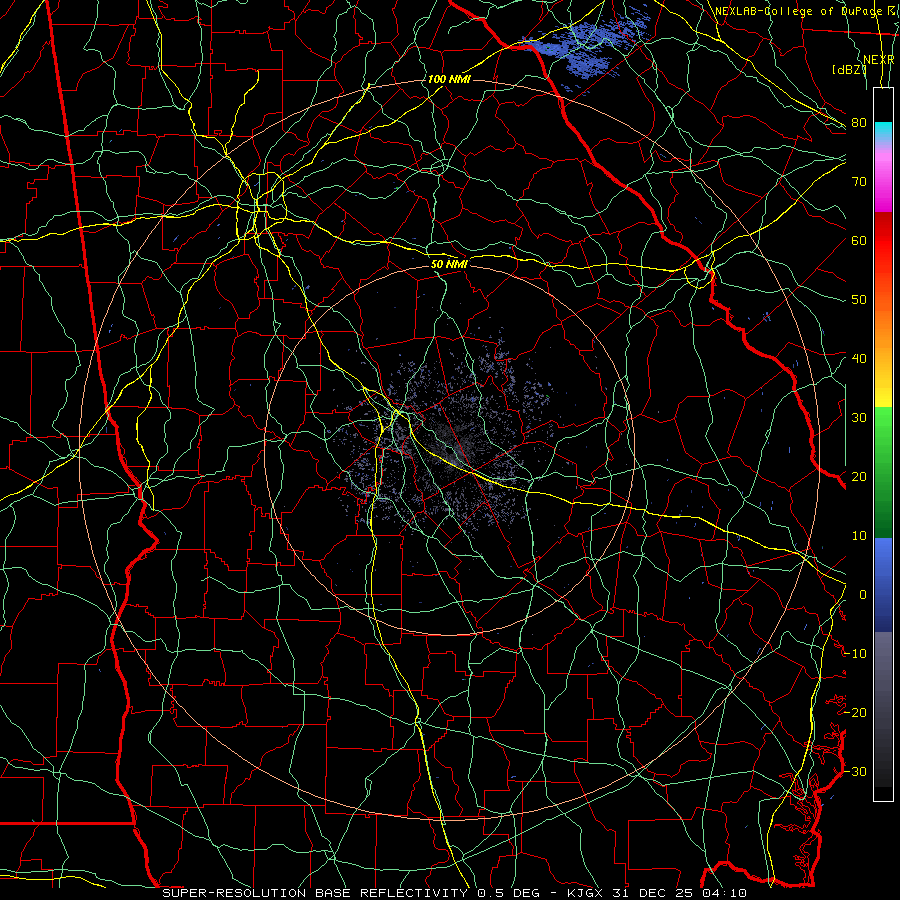Viewport: 900px width, 900px height.
Task: Click the 20 value on the dBZ scale
Action: click(x=859, y=476)
